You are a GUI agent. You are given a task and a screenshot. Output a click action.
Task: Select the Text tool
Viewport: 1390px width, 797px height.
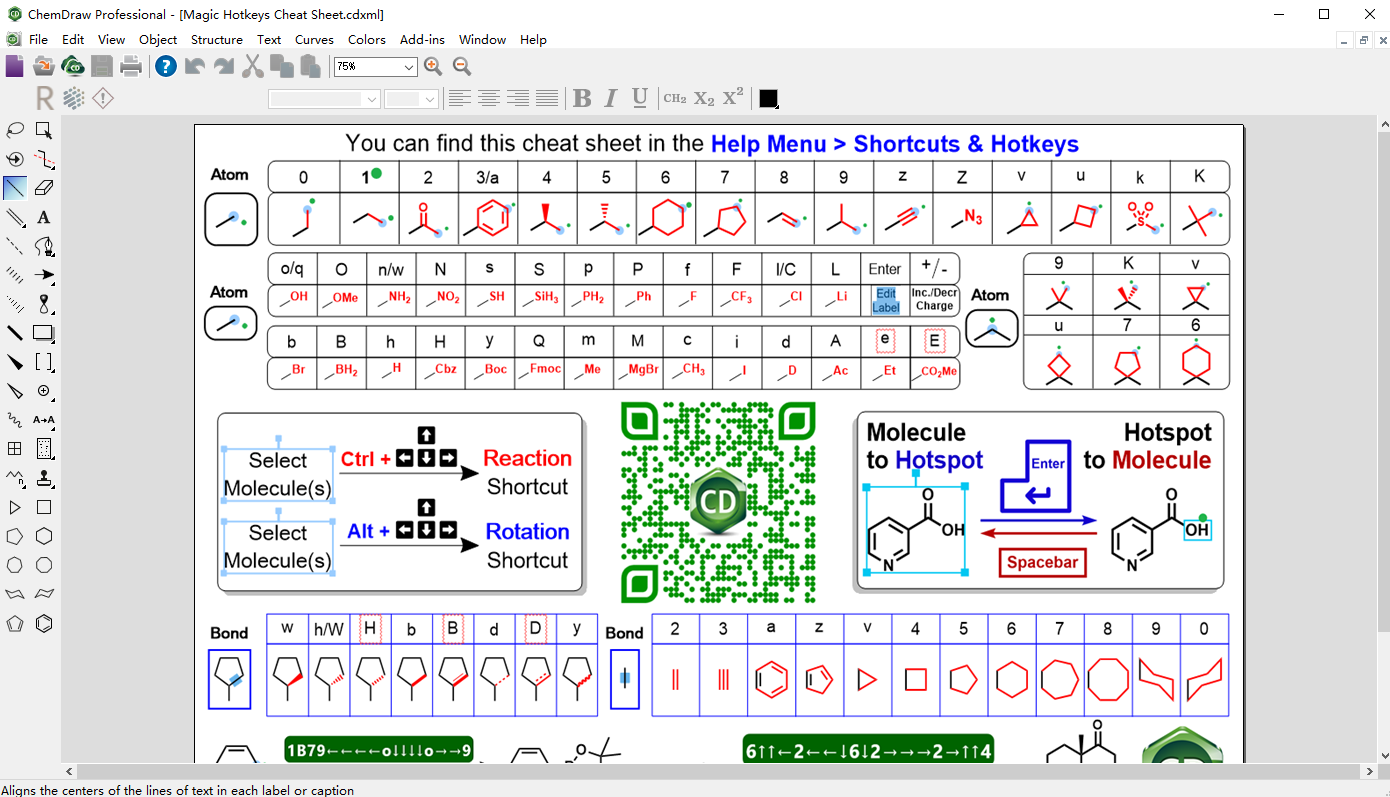click(43, 216)
